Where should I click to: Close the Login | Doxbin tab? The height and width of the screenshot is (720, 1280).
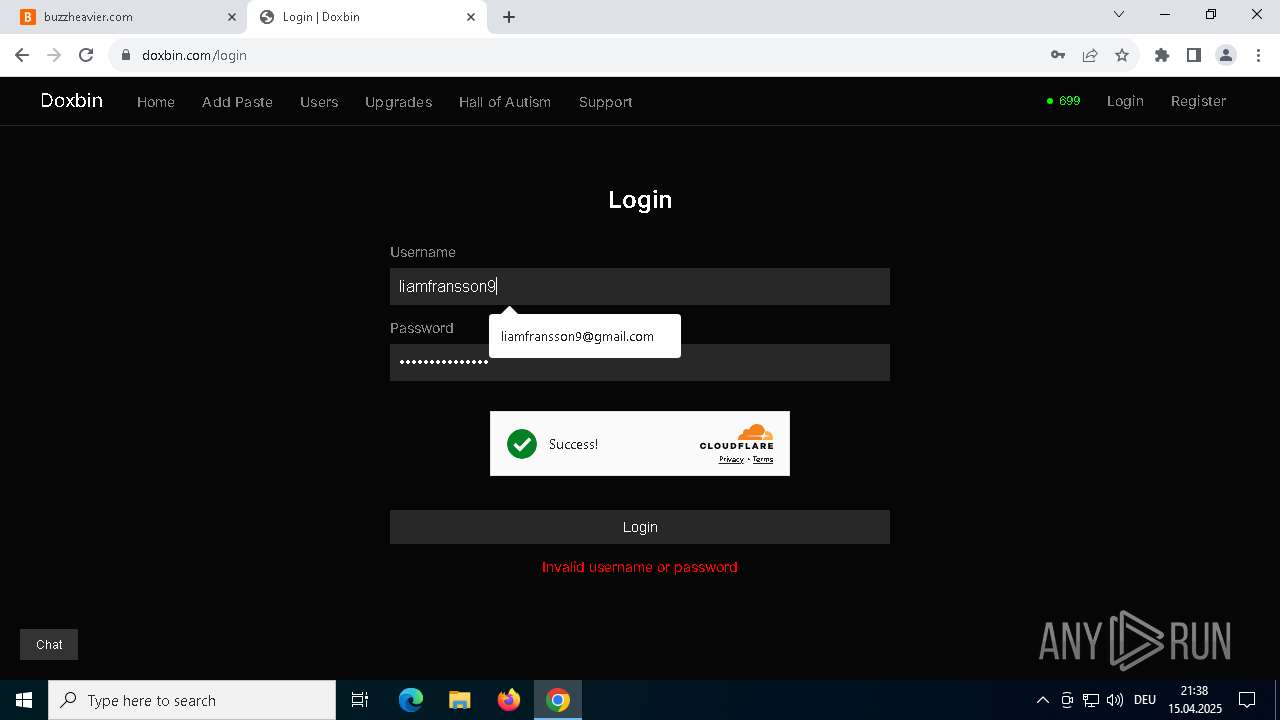click(472, 17)
